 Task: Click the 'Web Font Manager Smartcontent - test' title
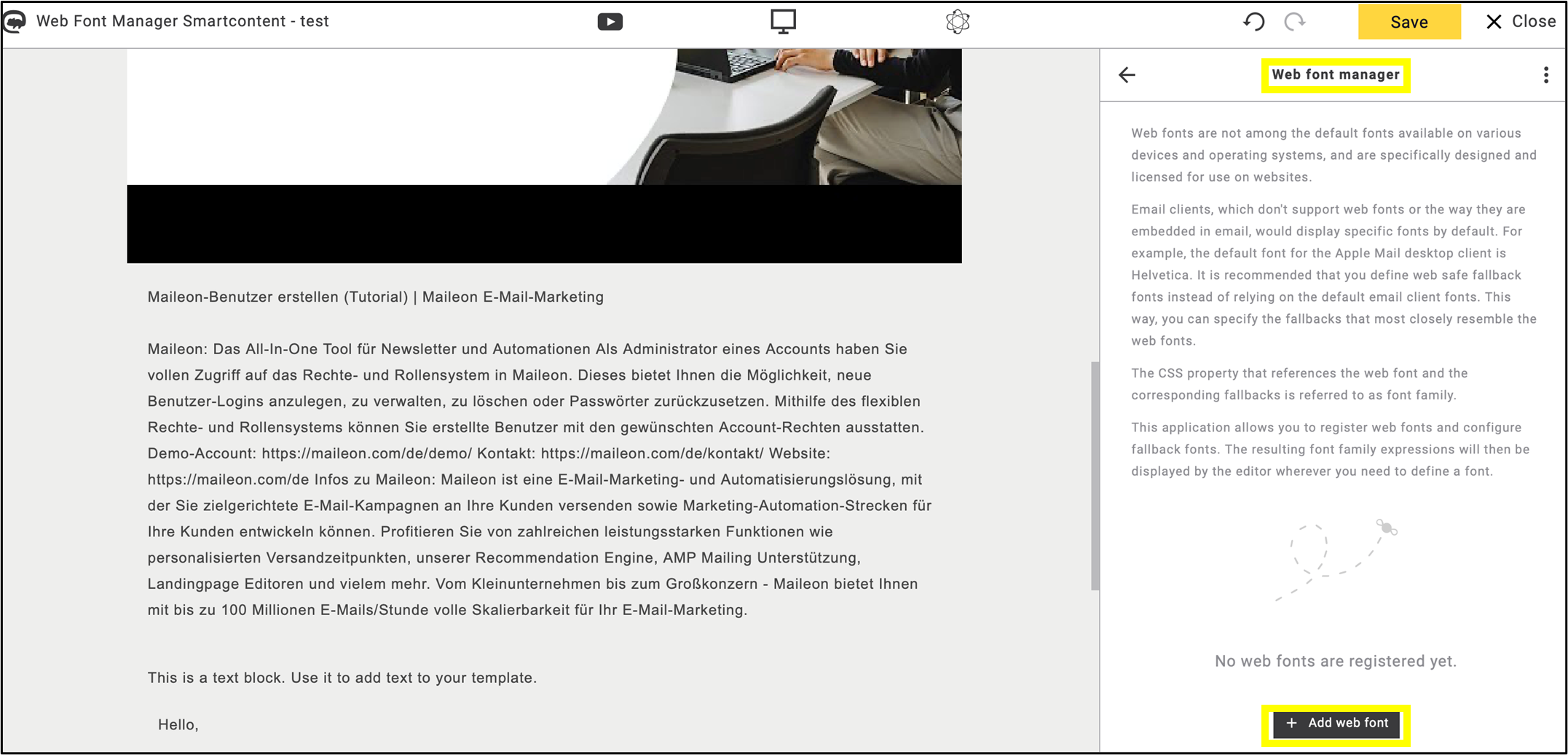(x=183, y=21)
